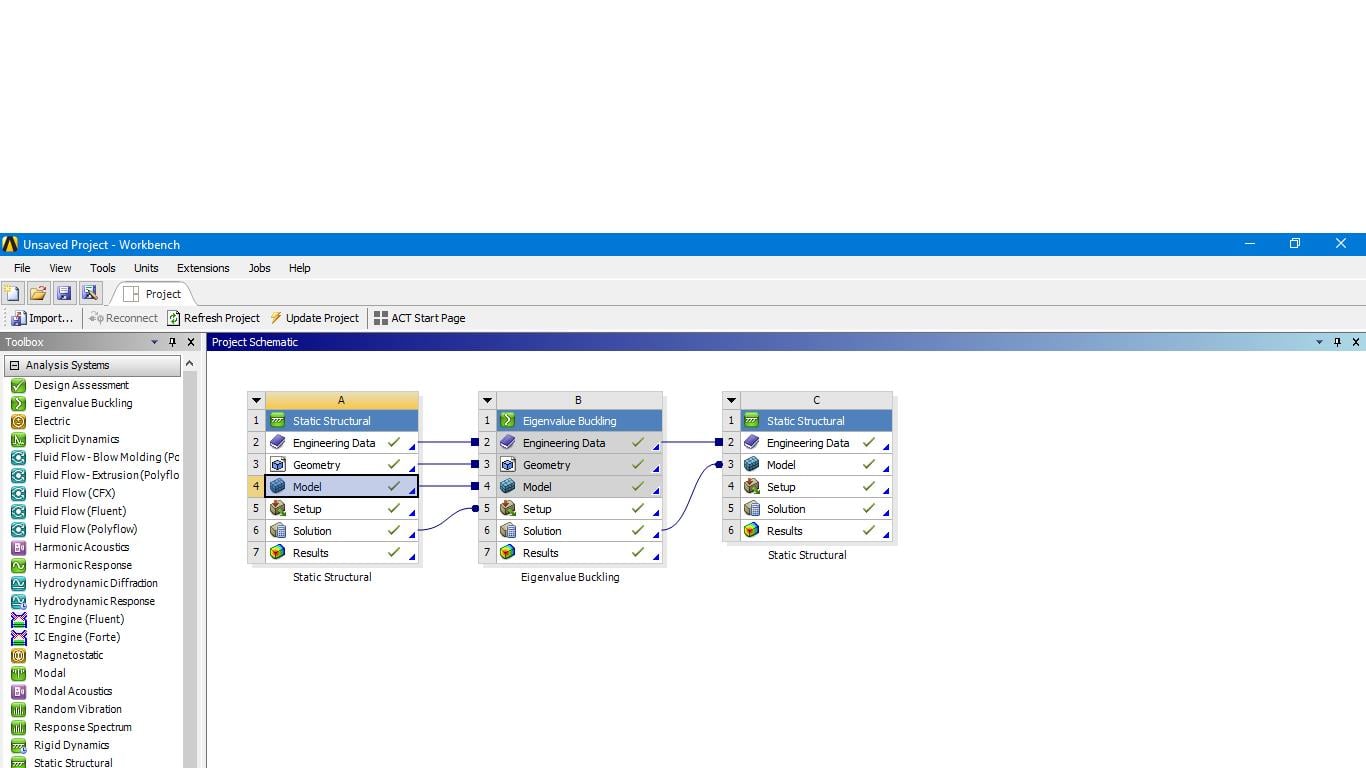Screen dimensions: 1366x768
Task: Select IC Engine (Fluent) in Toolbox
Action: 80,619
